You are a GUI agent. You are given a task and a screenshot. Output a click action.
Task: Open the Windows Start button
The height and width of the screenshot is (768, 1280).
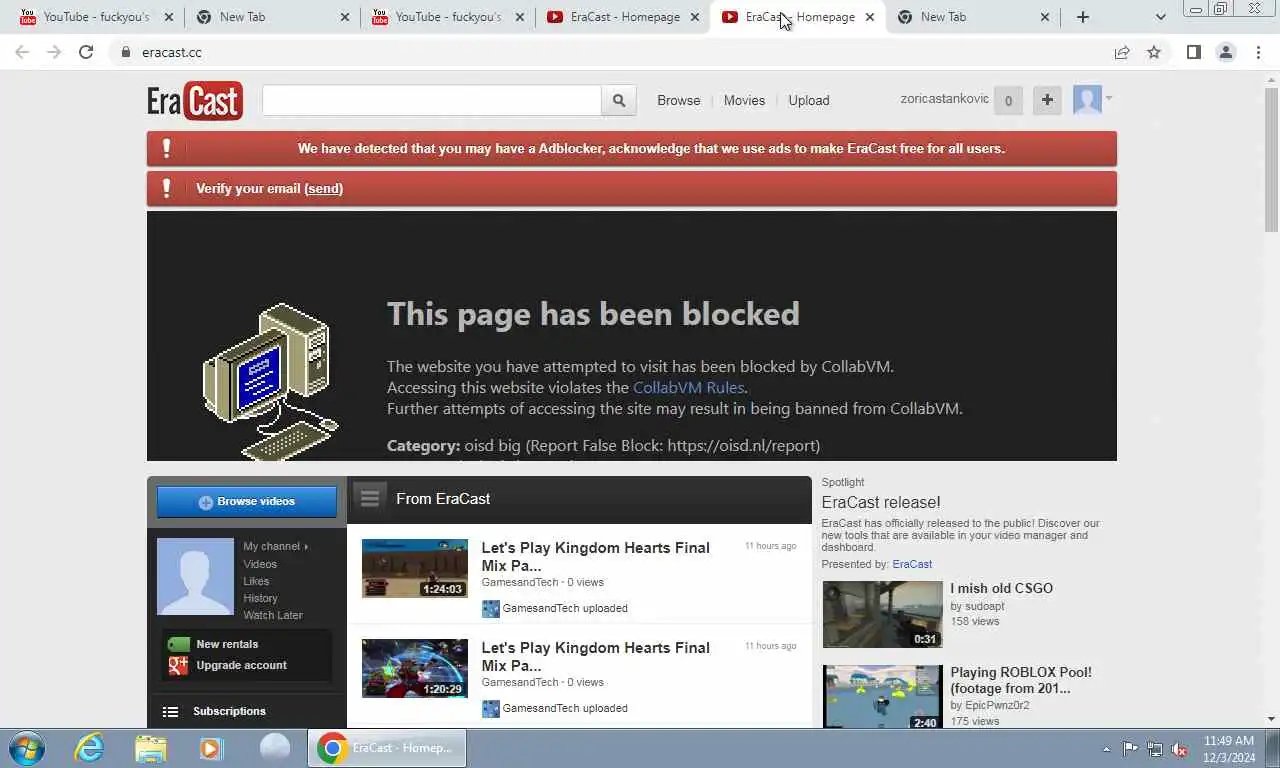tap(27, 748)
